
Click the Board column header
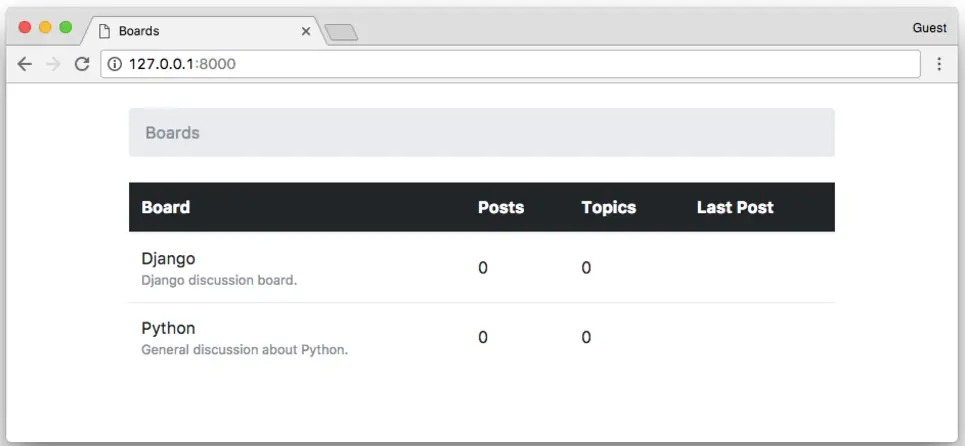[x=166, y=207]
